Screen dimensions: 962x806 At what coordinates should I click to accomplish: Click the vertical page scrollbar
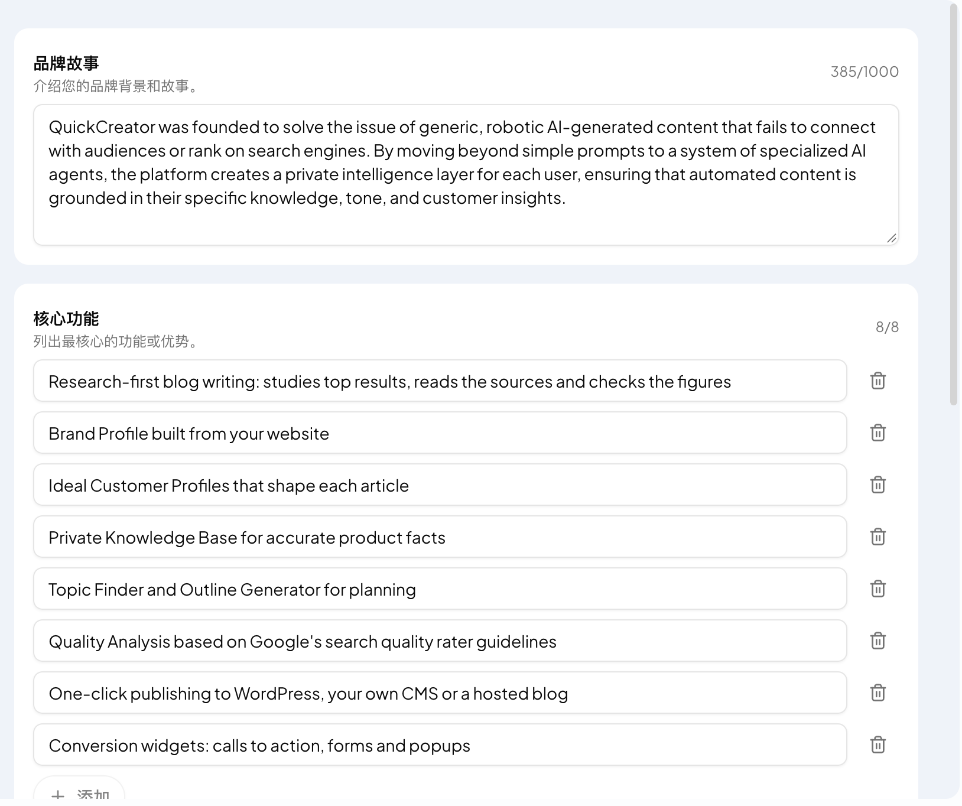pos(953,202)
